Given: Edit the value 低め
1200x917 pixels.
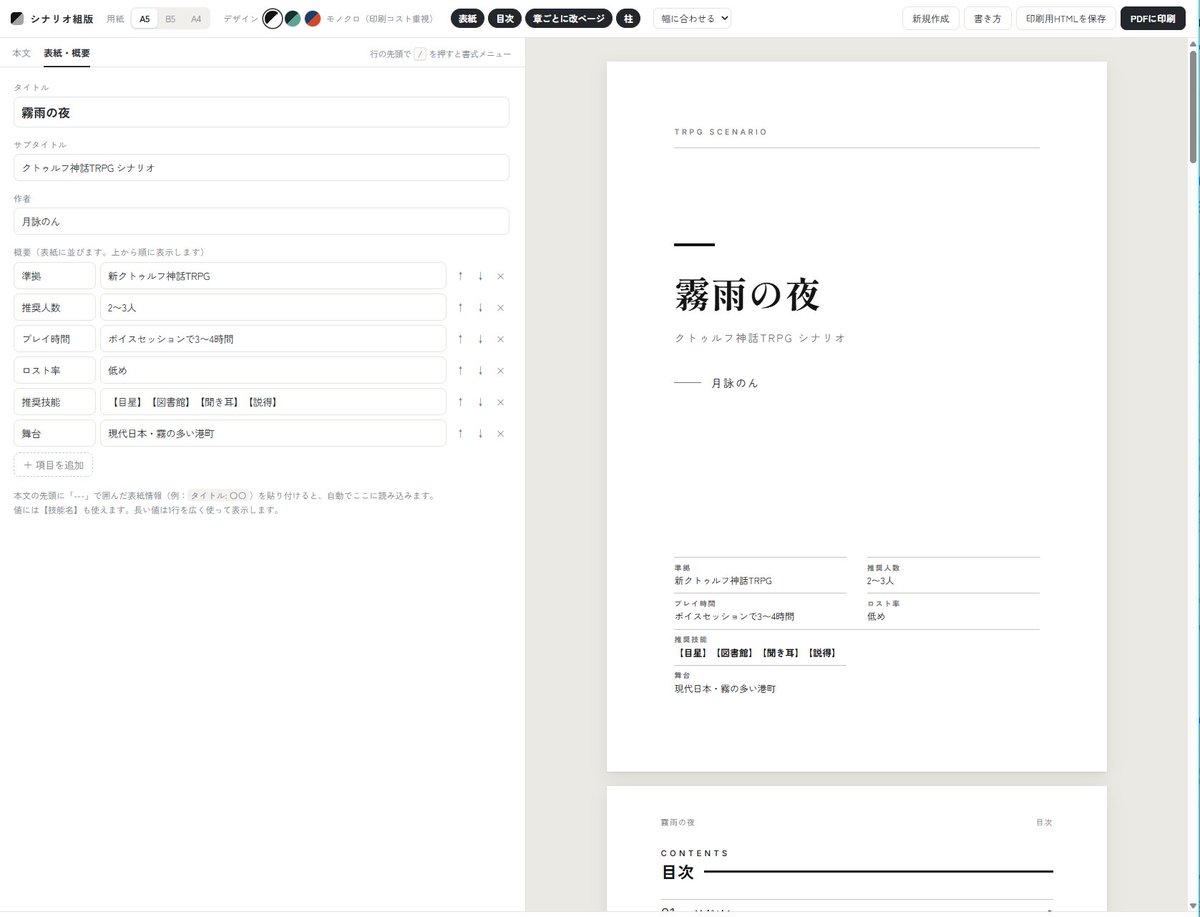Looking at the screenshot, I should coord(273,370).
